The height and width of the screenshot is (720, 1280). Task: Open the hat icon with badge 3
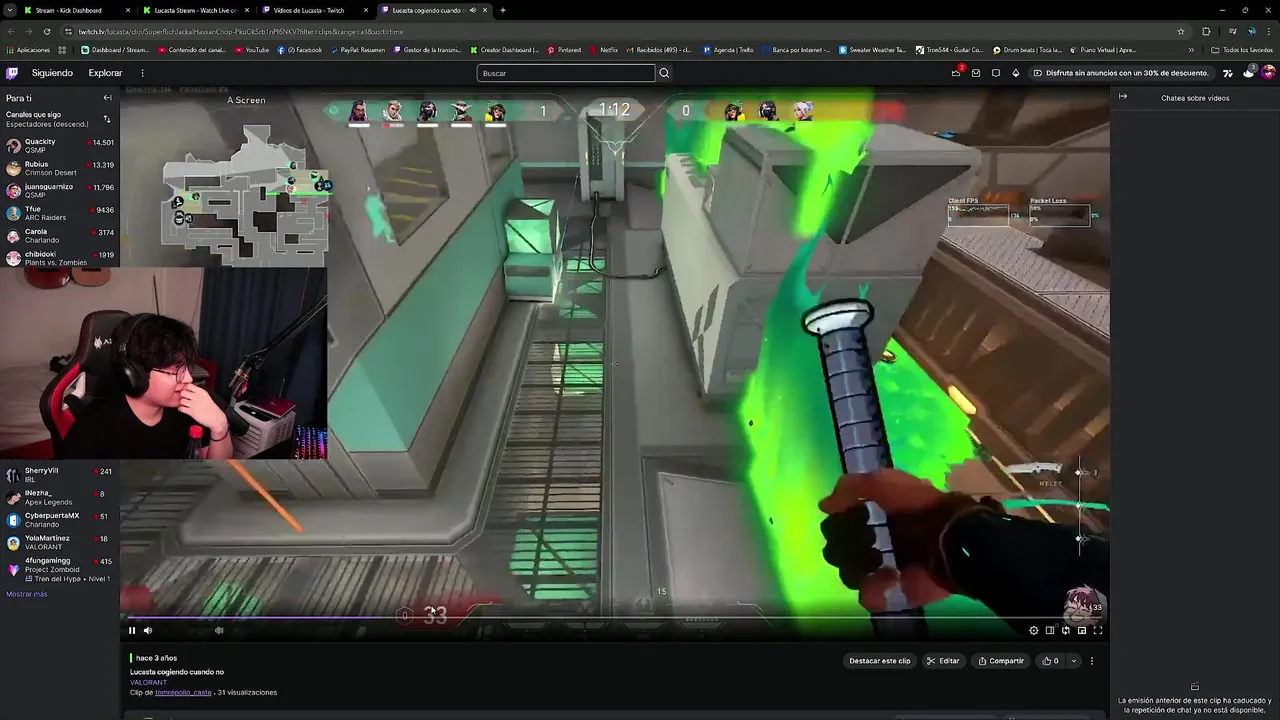[1249, 72]
